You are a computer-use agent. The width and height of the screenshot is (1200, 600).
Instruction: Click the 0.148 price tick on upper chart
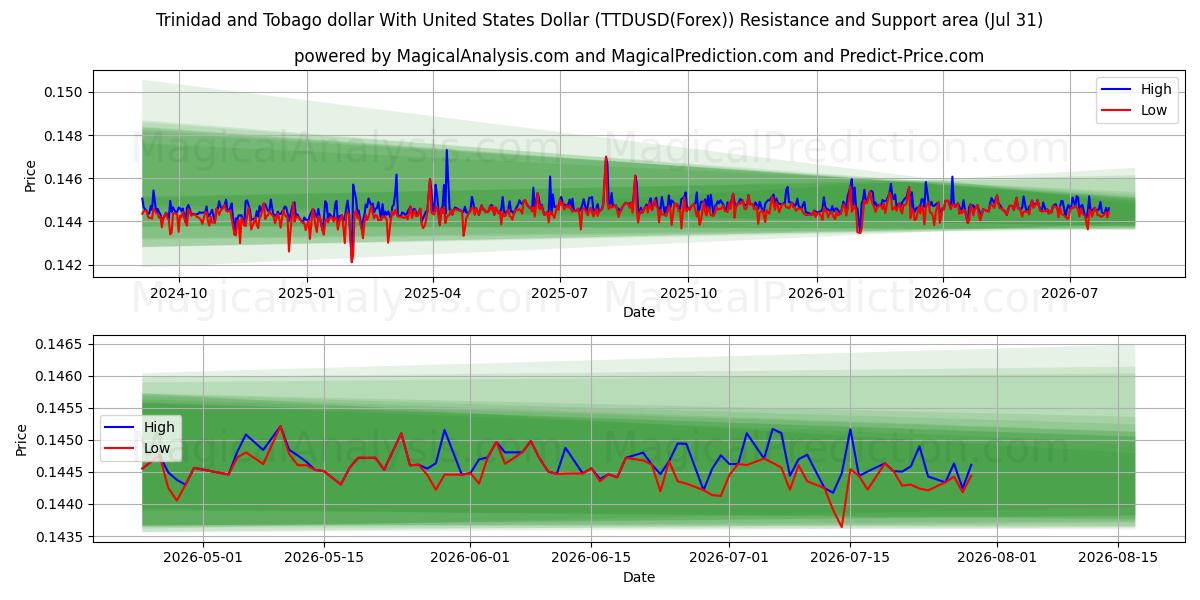pos(64,135)
